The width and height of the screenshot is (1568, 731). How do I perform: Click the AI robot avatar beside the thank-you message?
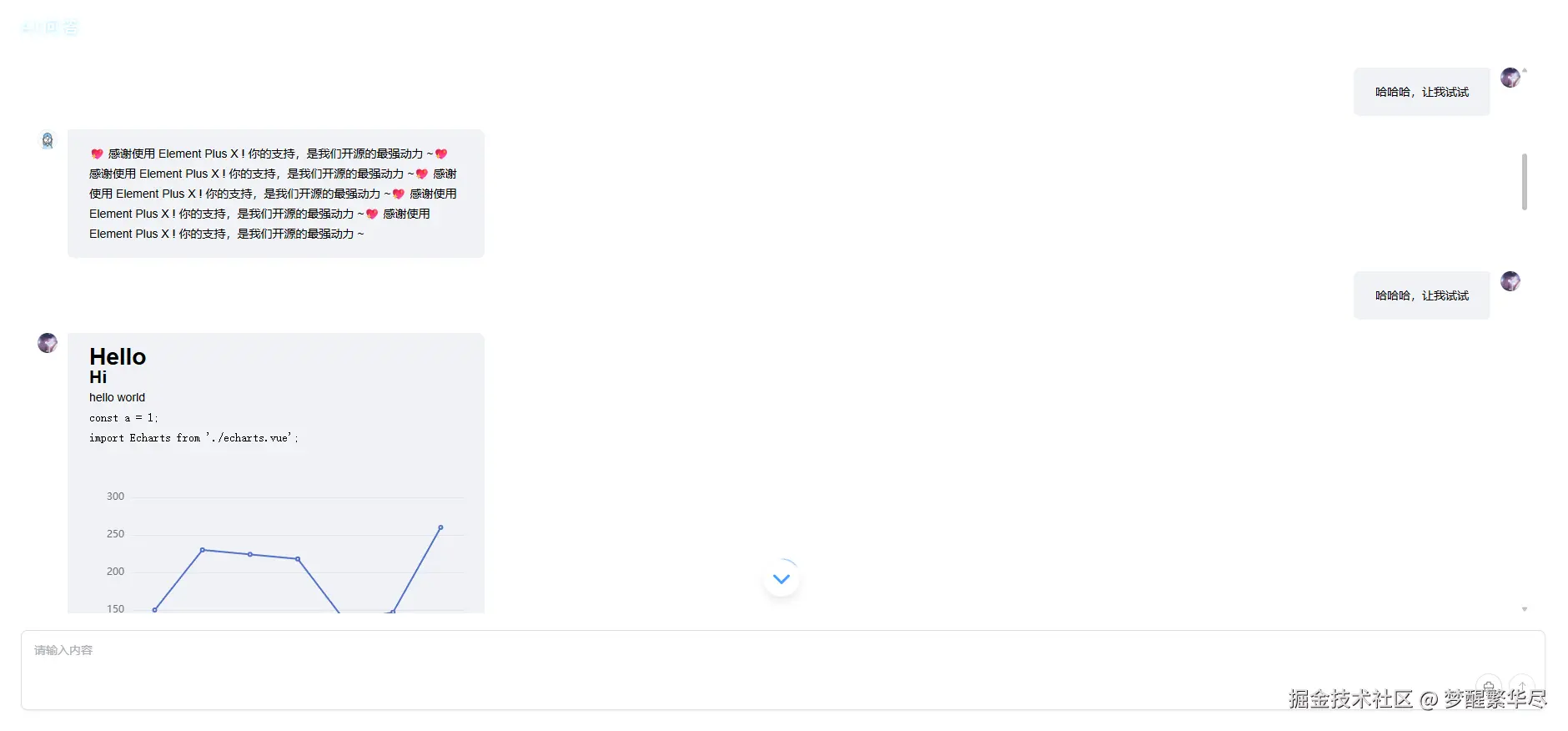[48, 140]
